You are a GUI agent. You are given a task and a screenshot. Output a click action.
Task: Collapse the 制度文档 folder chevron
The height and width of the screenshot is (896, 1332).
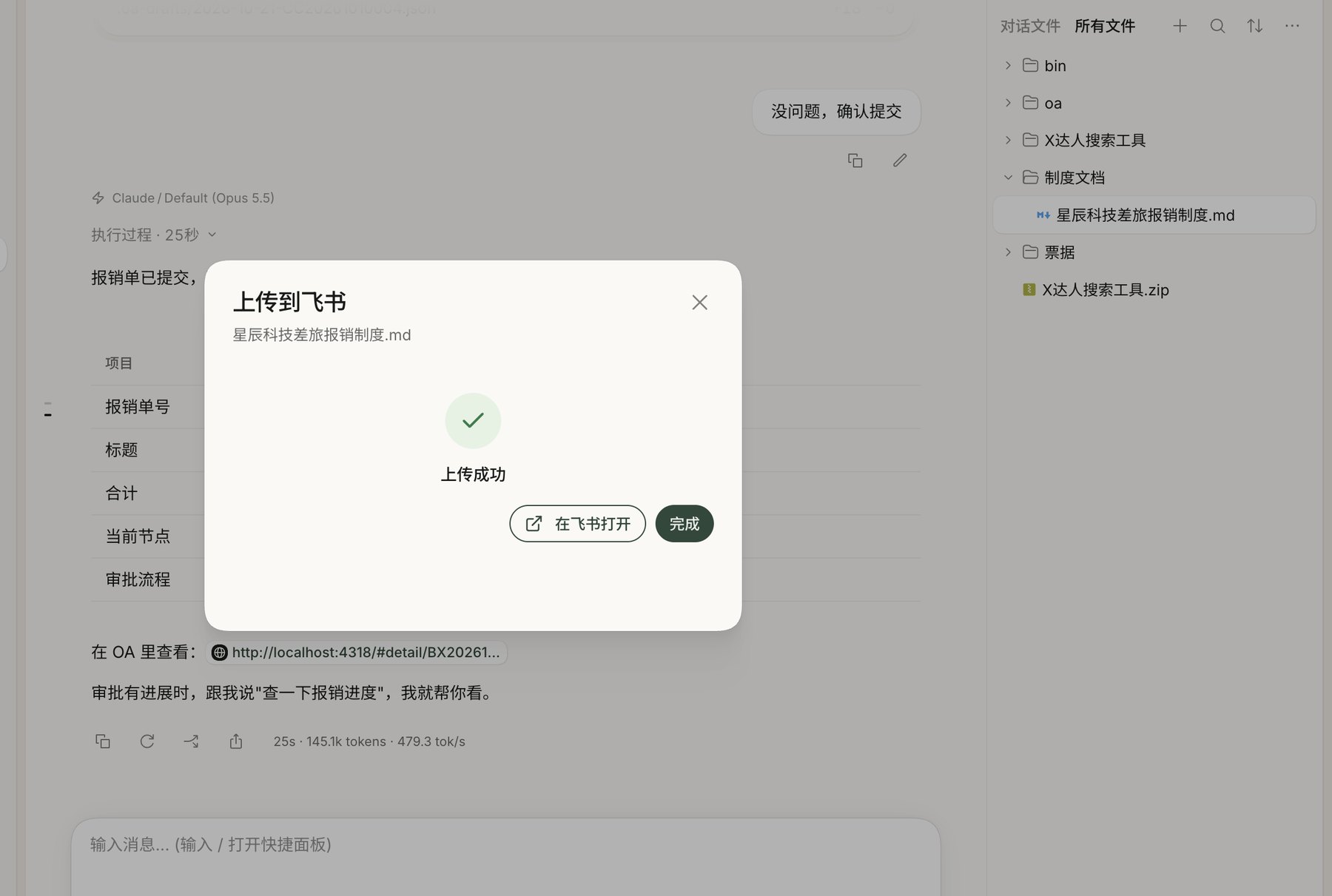pos(1008,178)
